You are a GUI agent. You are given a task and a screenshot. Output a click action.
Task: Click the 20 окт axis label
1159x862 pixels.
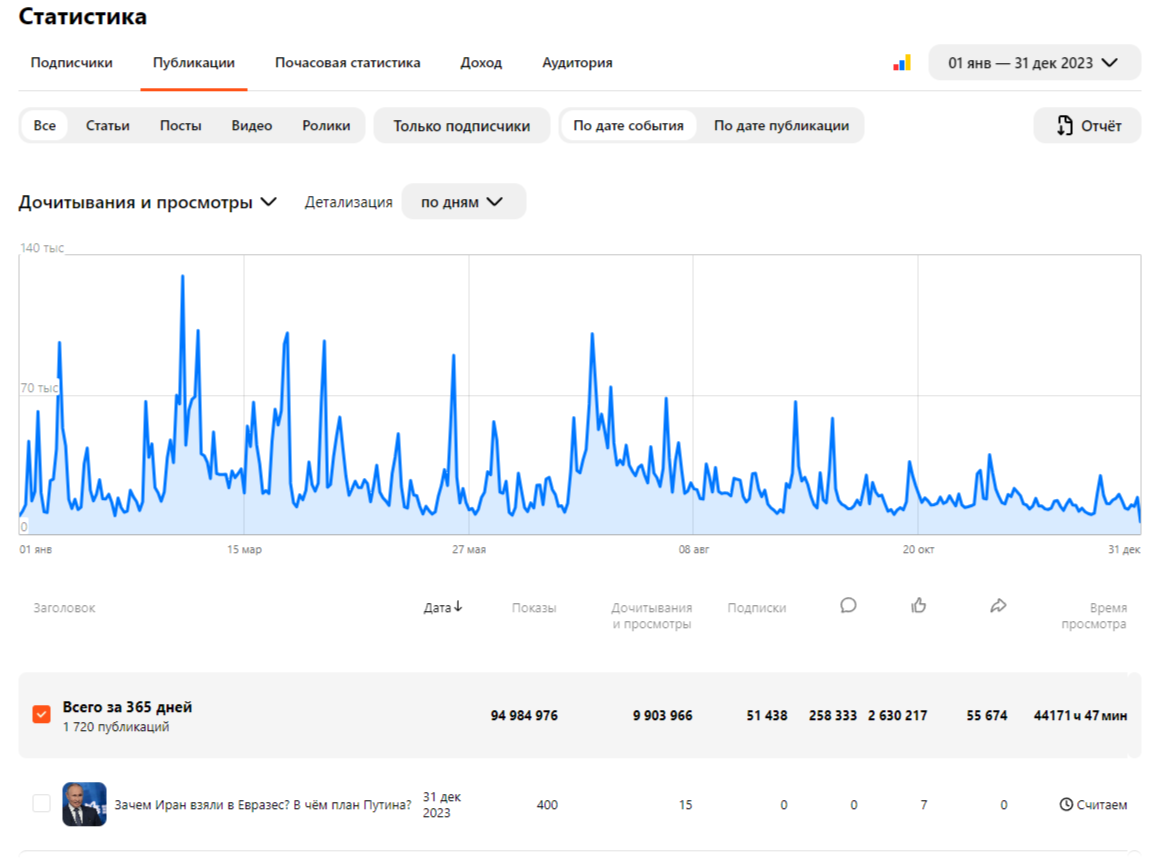[918, 549]
